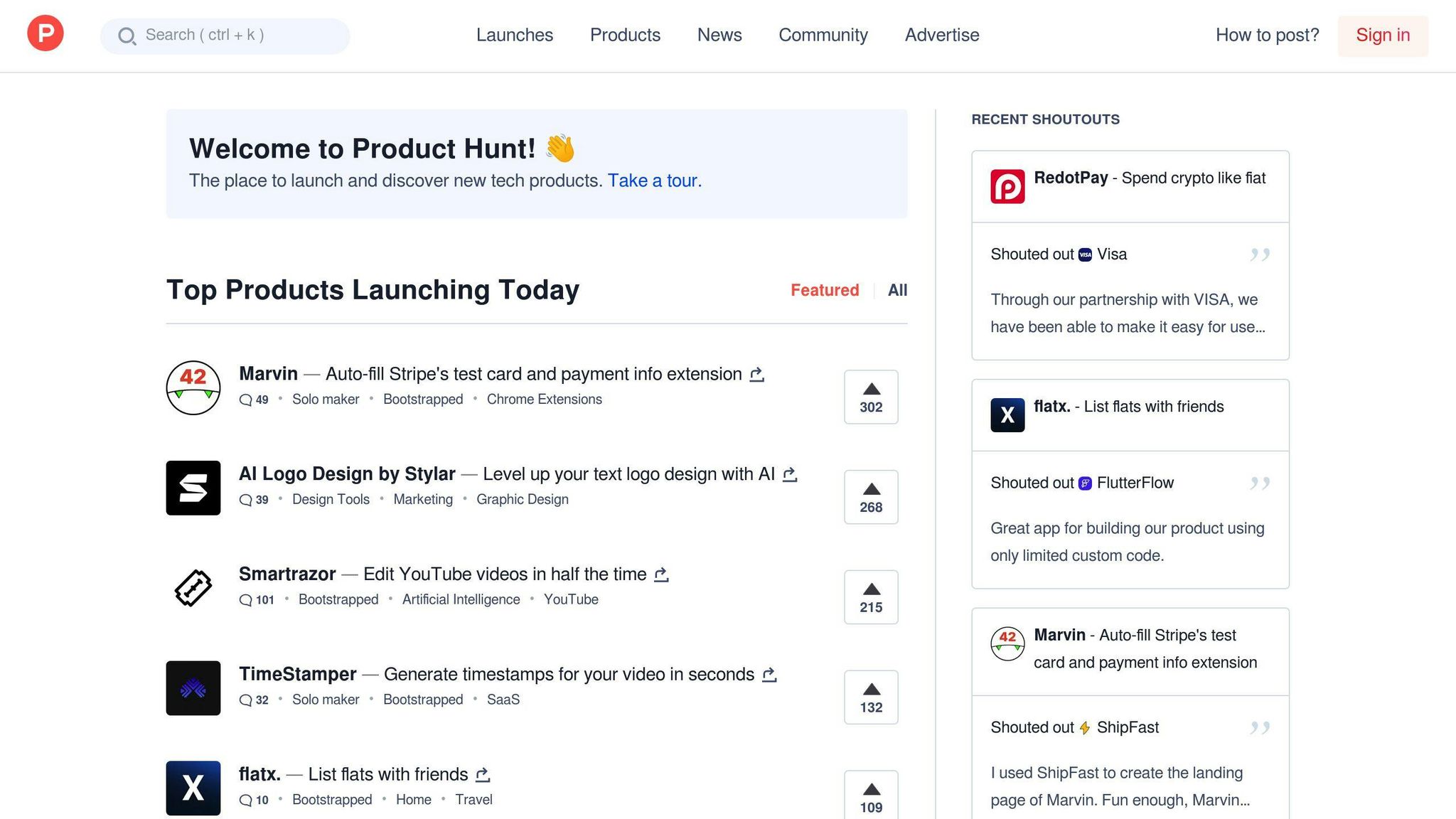Open AI Logo Design external link icon
Image resolution: width=1456 pixels, height=819 pixels.
click(x=790, y=474)
